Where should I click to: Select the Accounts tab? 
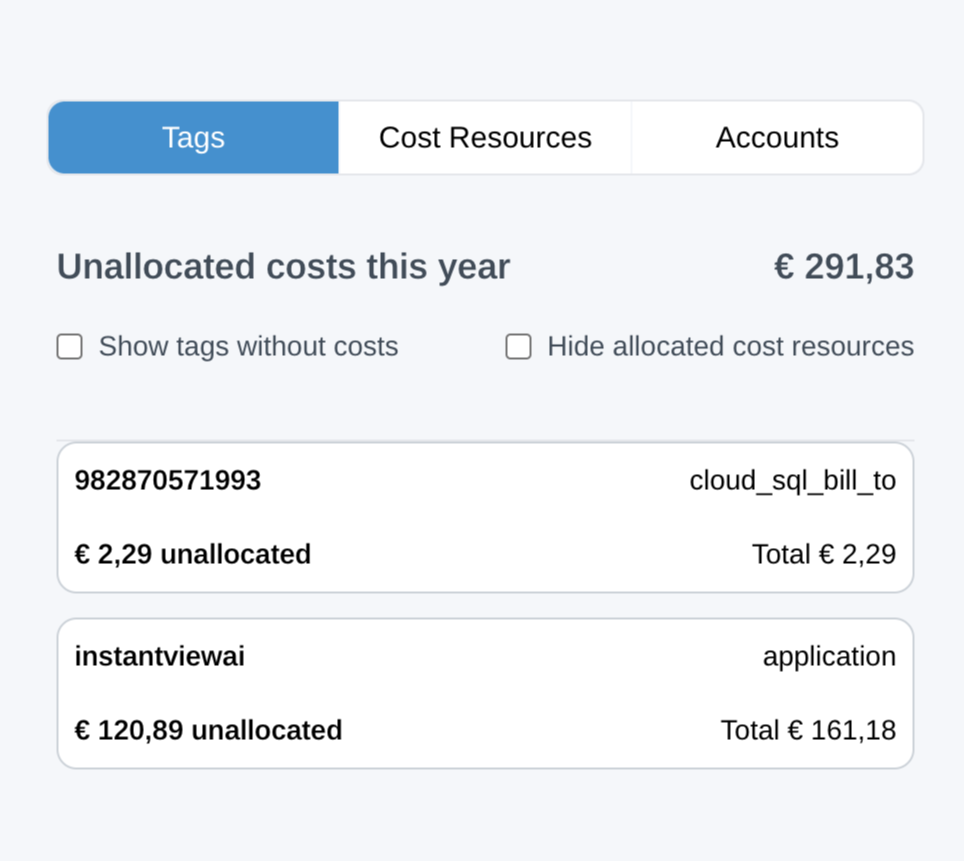click(777, 138)
